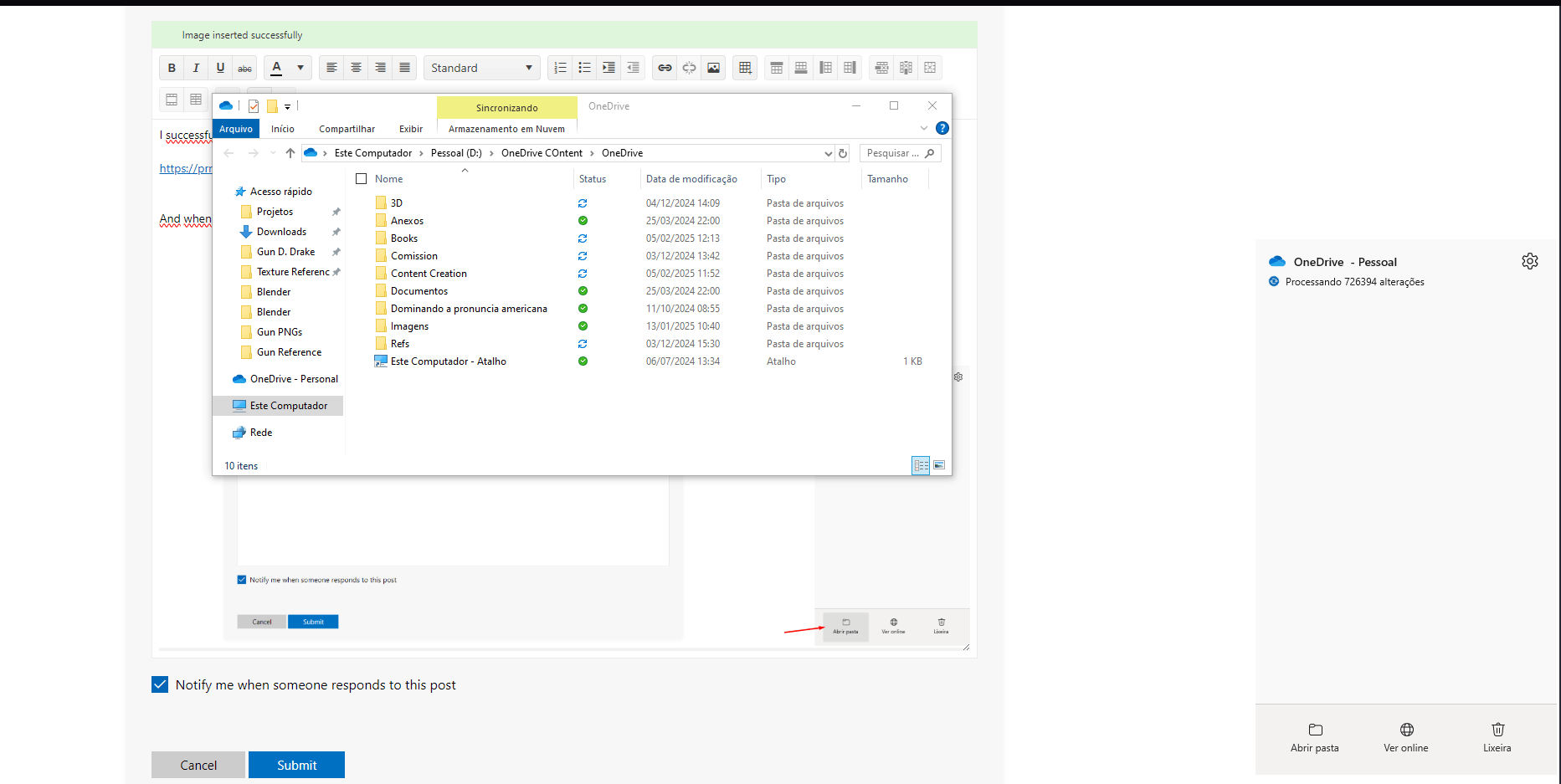Image resolution: width=1561 pixels, height=784 pixels.
Task: Open OneDrive settings gear icon
Action: pyautogui.click(x=1530, y=261)
